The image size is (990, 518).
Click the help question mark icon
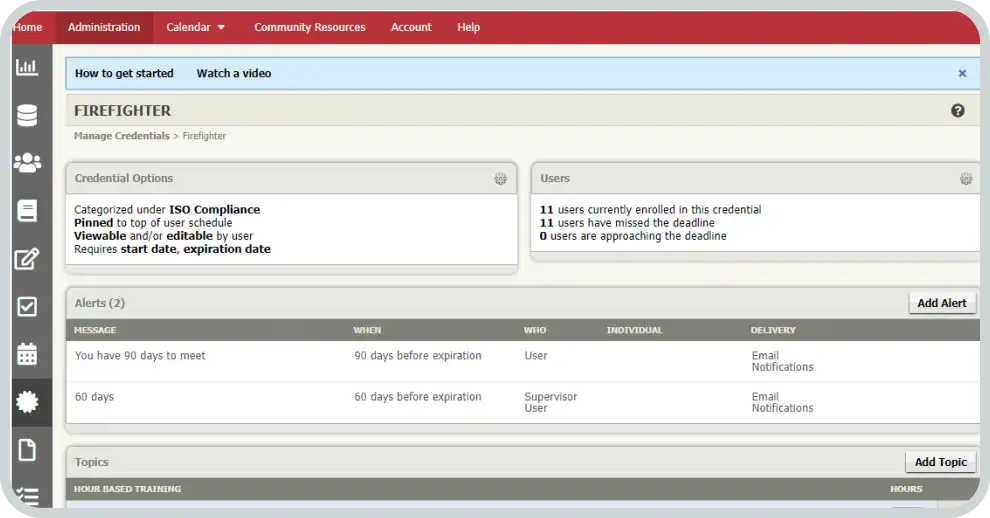point(957,111)
